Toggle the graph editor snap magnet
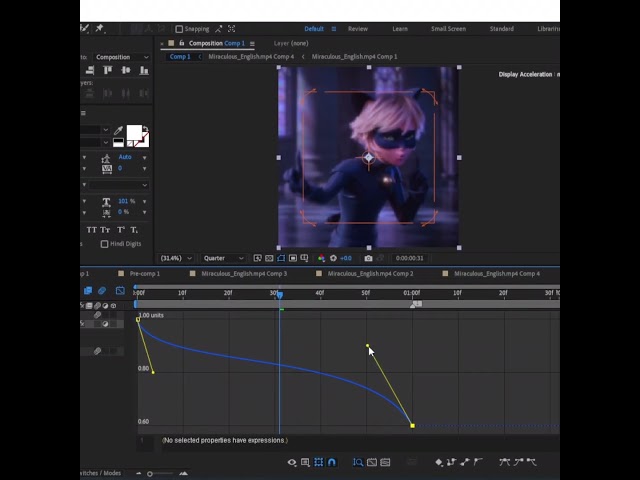640x480 pixels. click(x=332, y=462)
